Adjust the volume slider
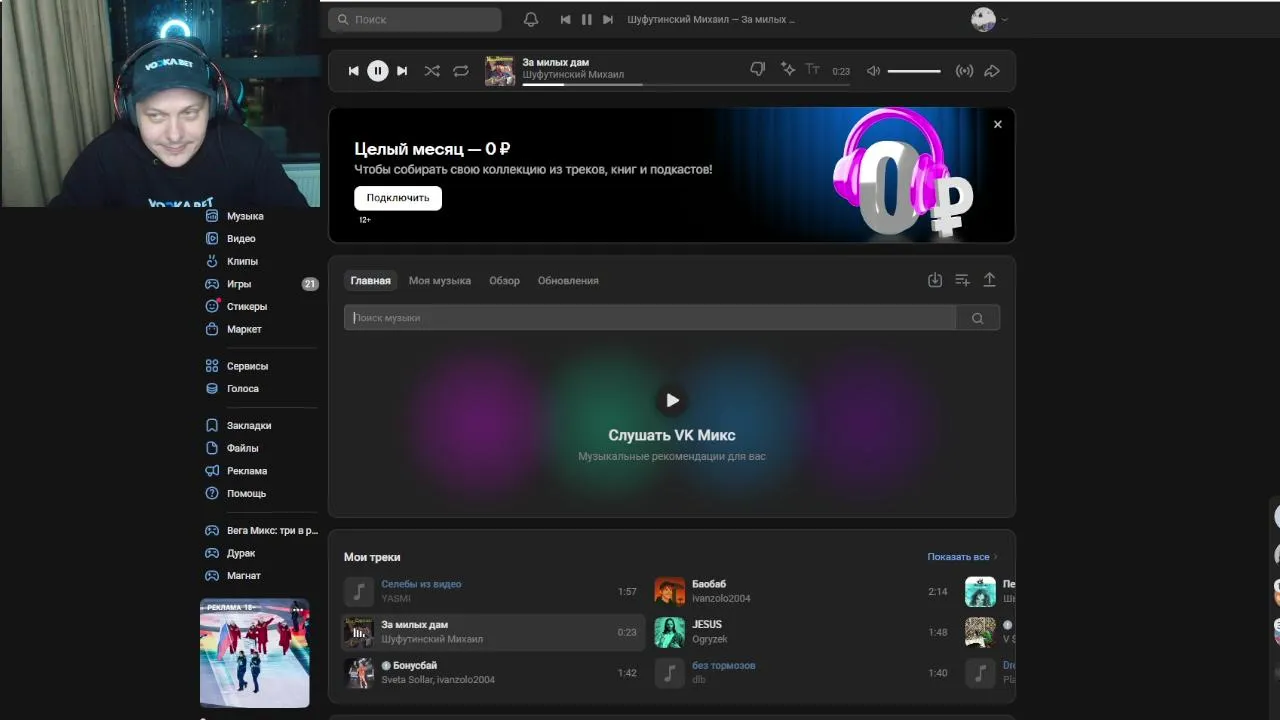The width and height of the screenshot is (1280, 720). (x=914, y=71)
